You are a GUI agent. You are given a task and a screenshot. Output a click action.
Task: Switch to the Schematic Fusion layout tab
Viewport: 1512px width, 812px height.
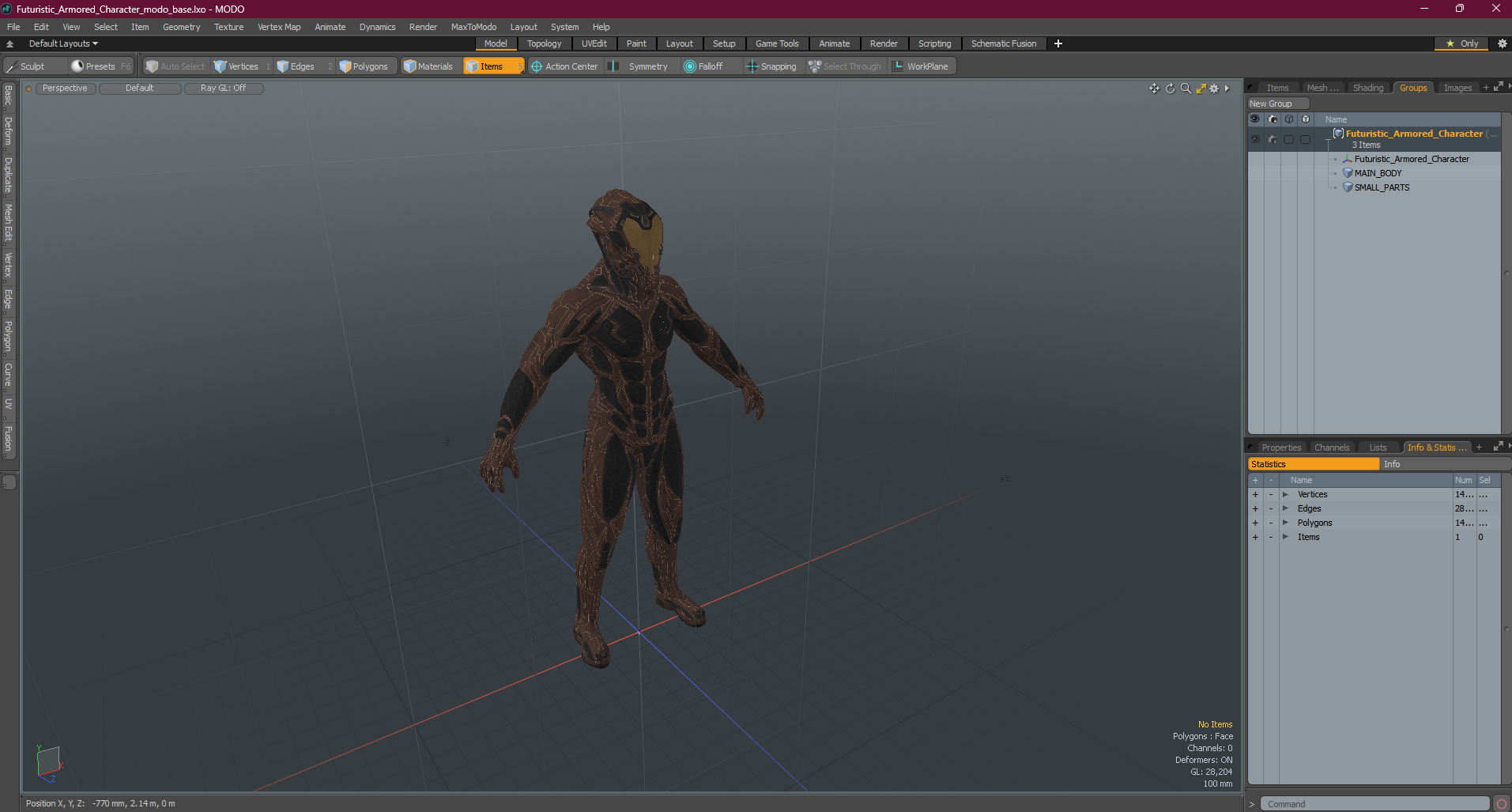coord(1004,43)
